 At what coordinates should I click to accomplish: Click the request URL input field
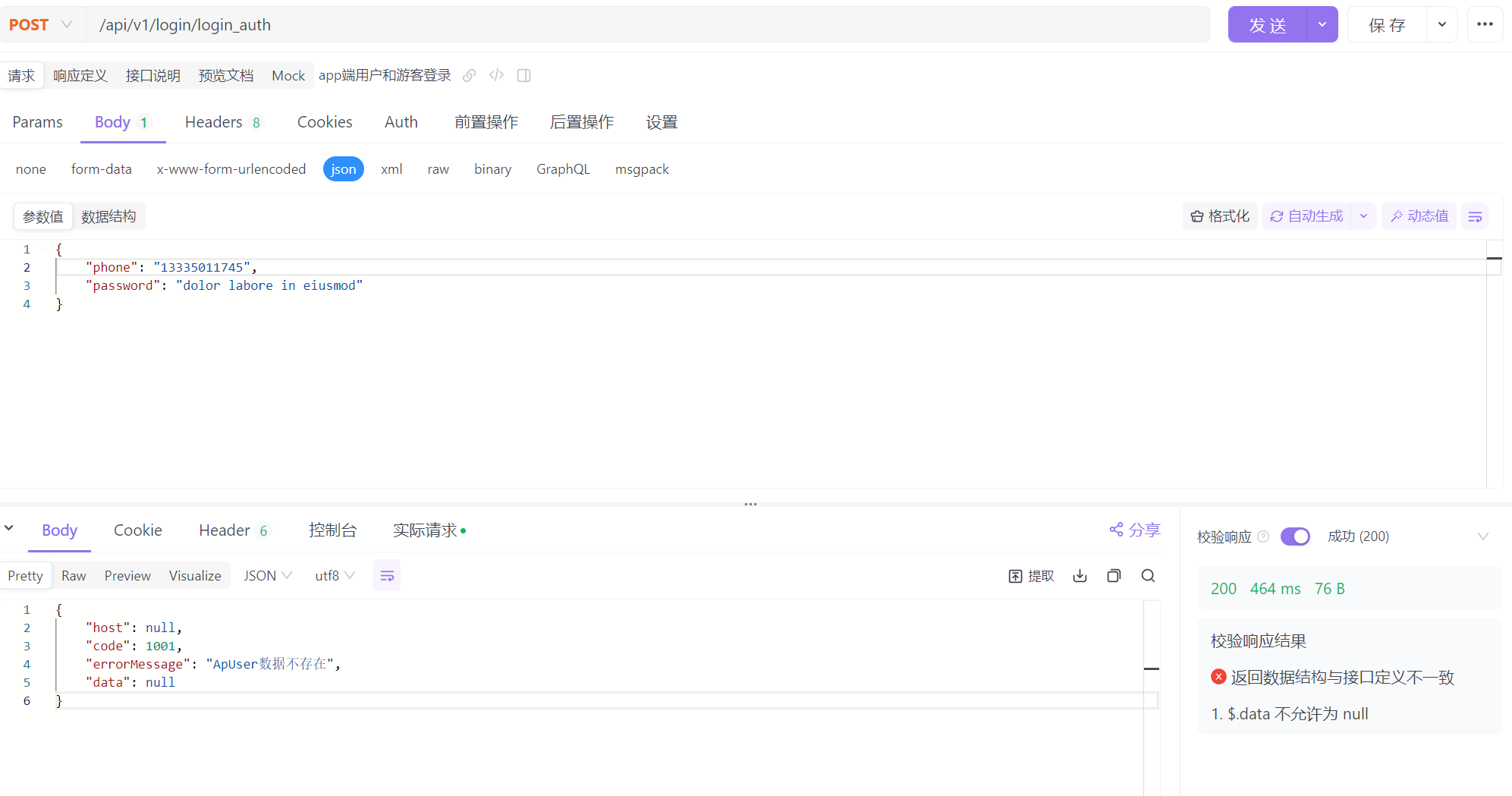point(647,24)
